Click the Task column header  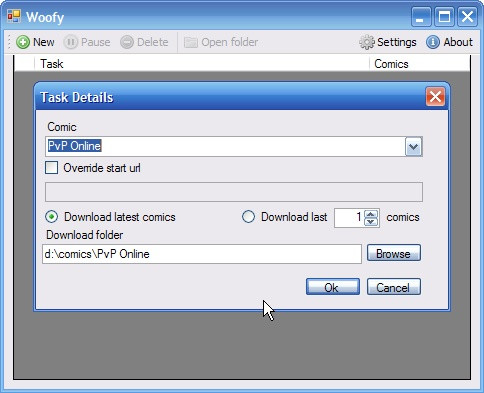[202, 64]
